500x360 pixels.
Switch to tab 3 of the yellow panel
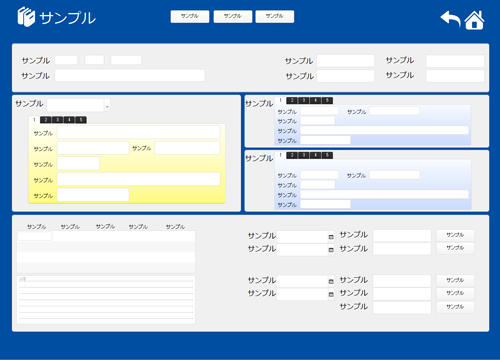tap(57, 120)
